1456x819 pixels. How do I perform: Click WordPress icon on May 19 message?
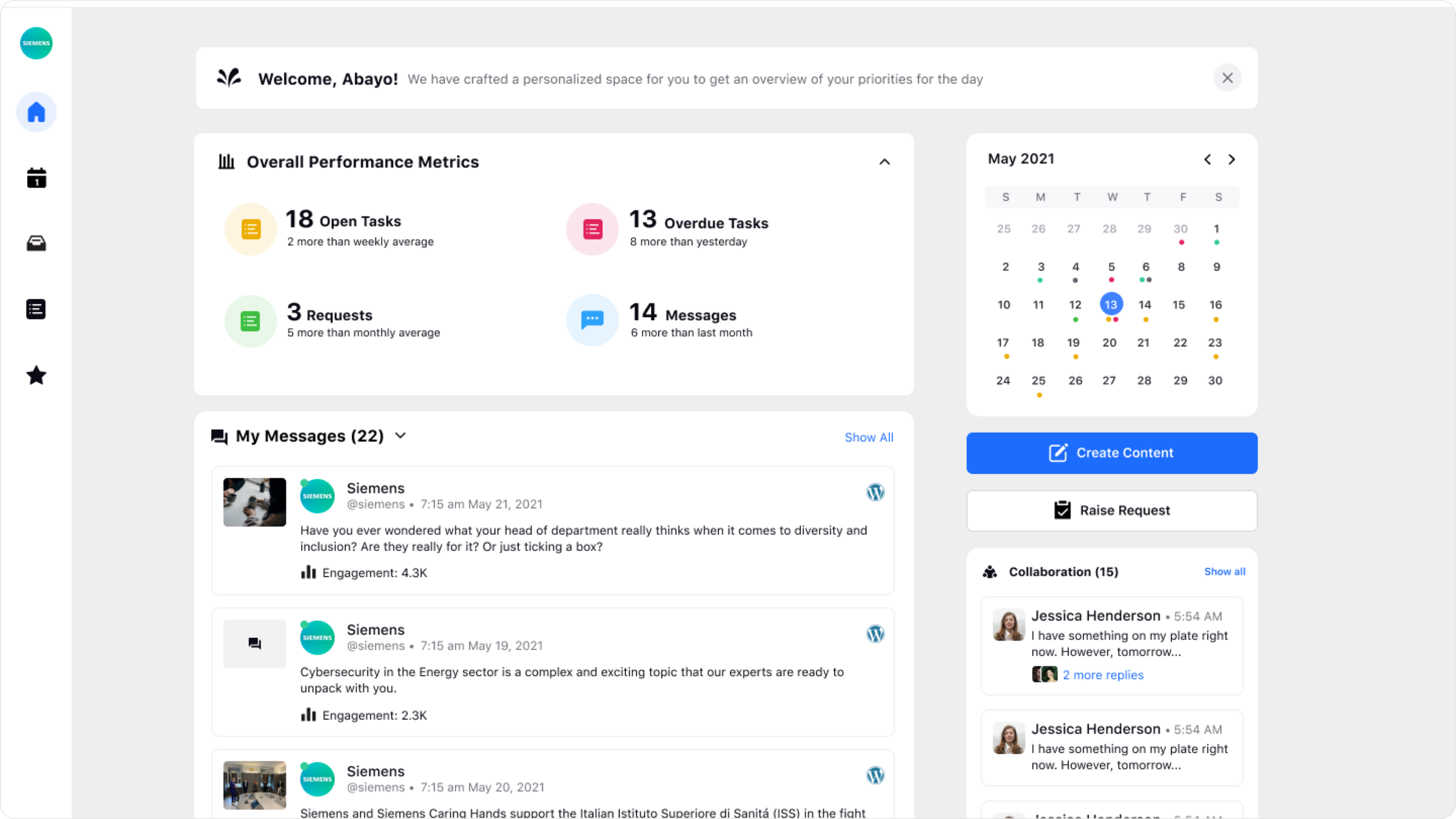point(875,634)
